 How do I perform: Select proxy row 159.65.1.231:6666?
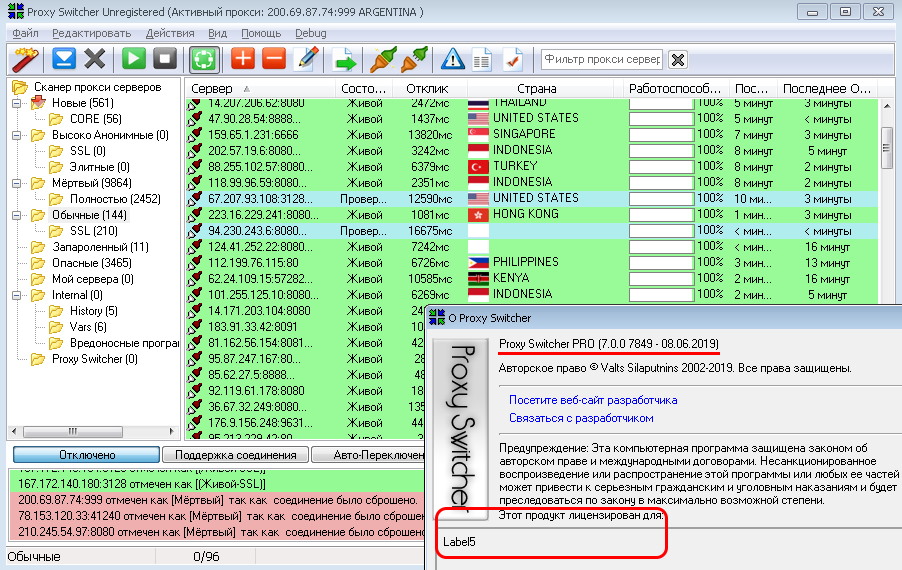pos(532,135)
